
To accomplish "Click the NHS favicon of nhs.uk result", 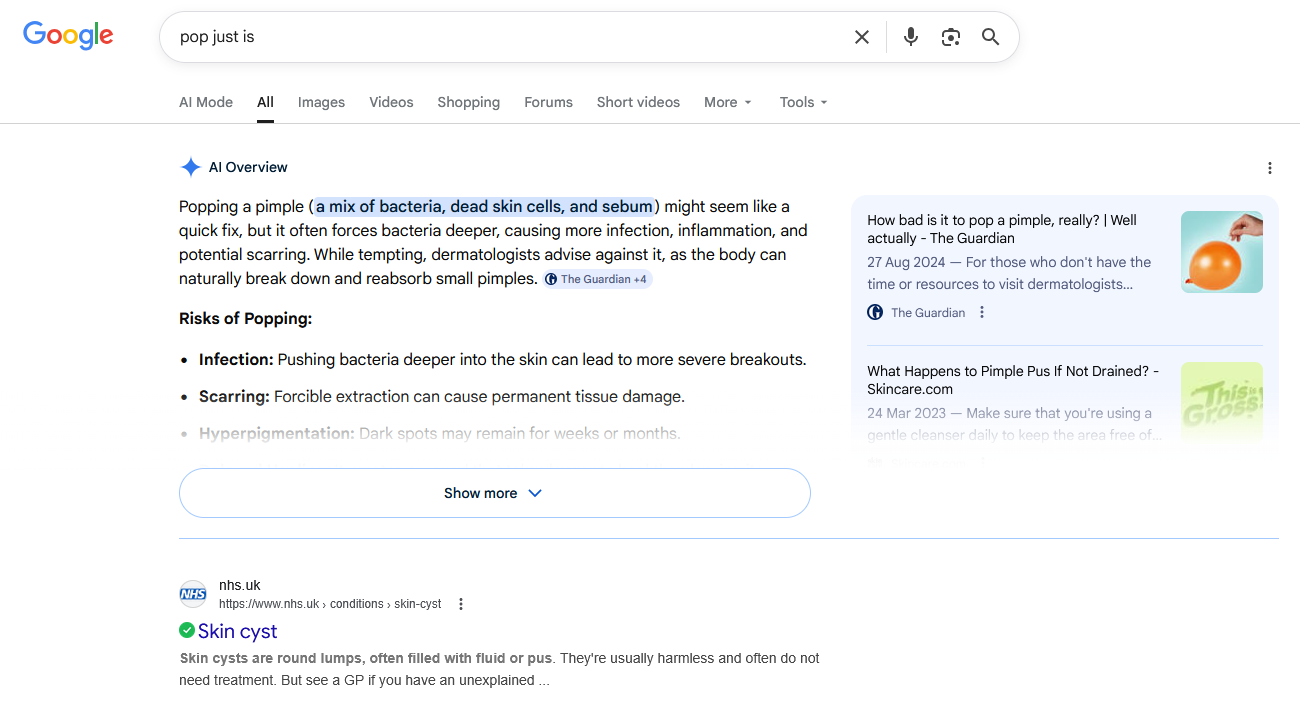I will click(193, 594).
